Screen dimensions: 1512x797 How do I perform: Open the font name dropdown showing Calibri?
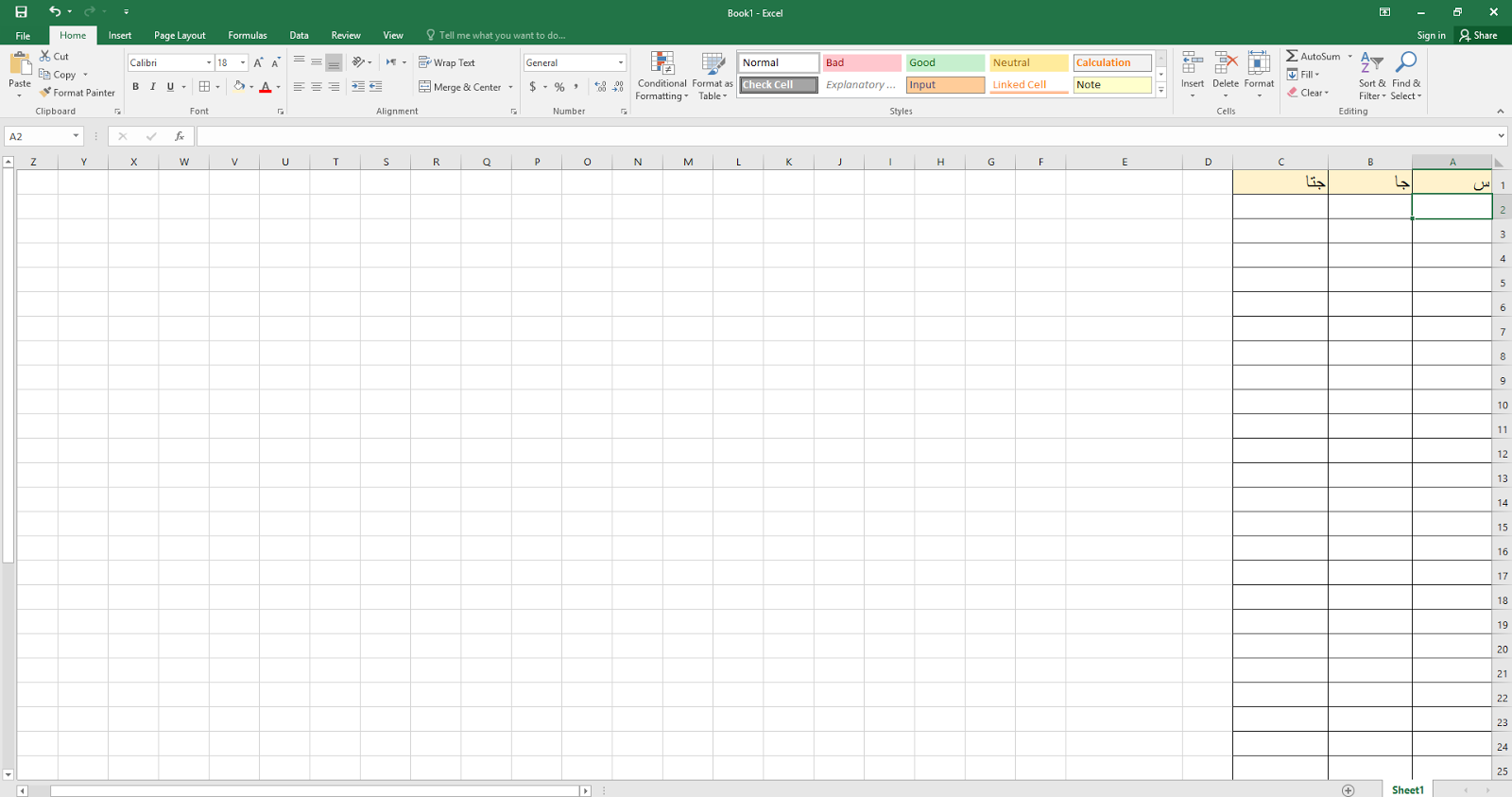[209, 62]
